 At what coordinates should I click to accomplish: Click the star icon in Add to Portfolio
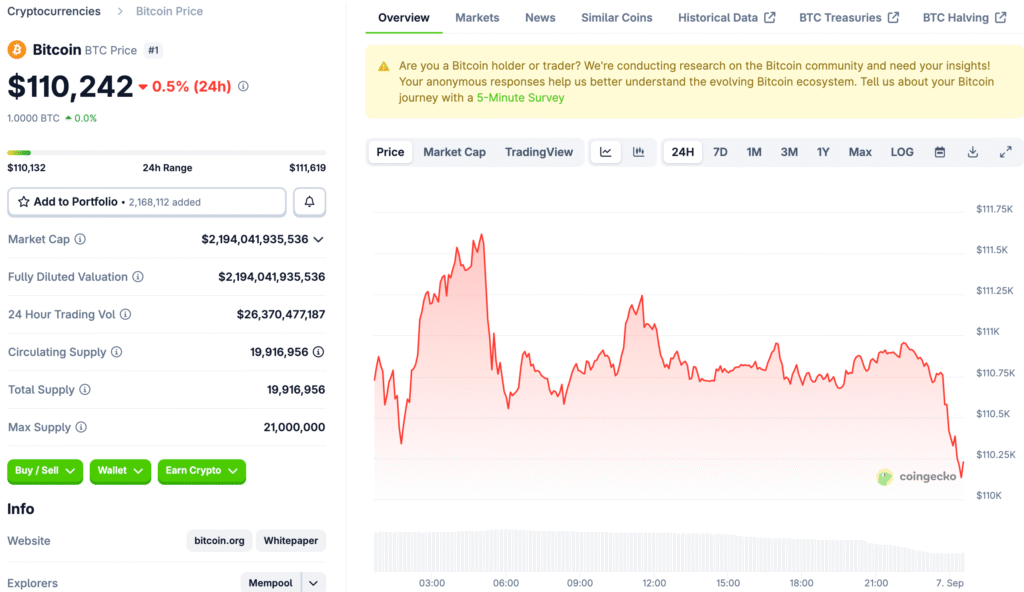[24, 202]
